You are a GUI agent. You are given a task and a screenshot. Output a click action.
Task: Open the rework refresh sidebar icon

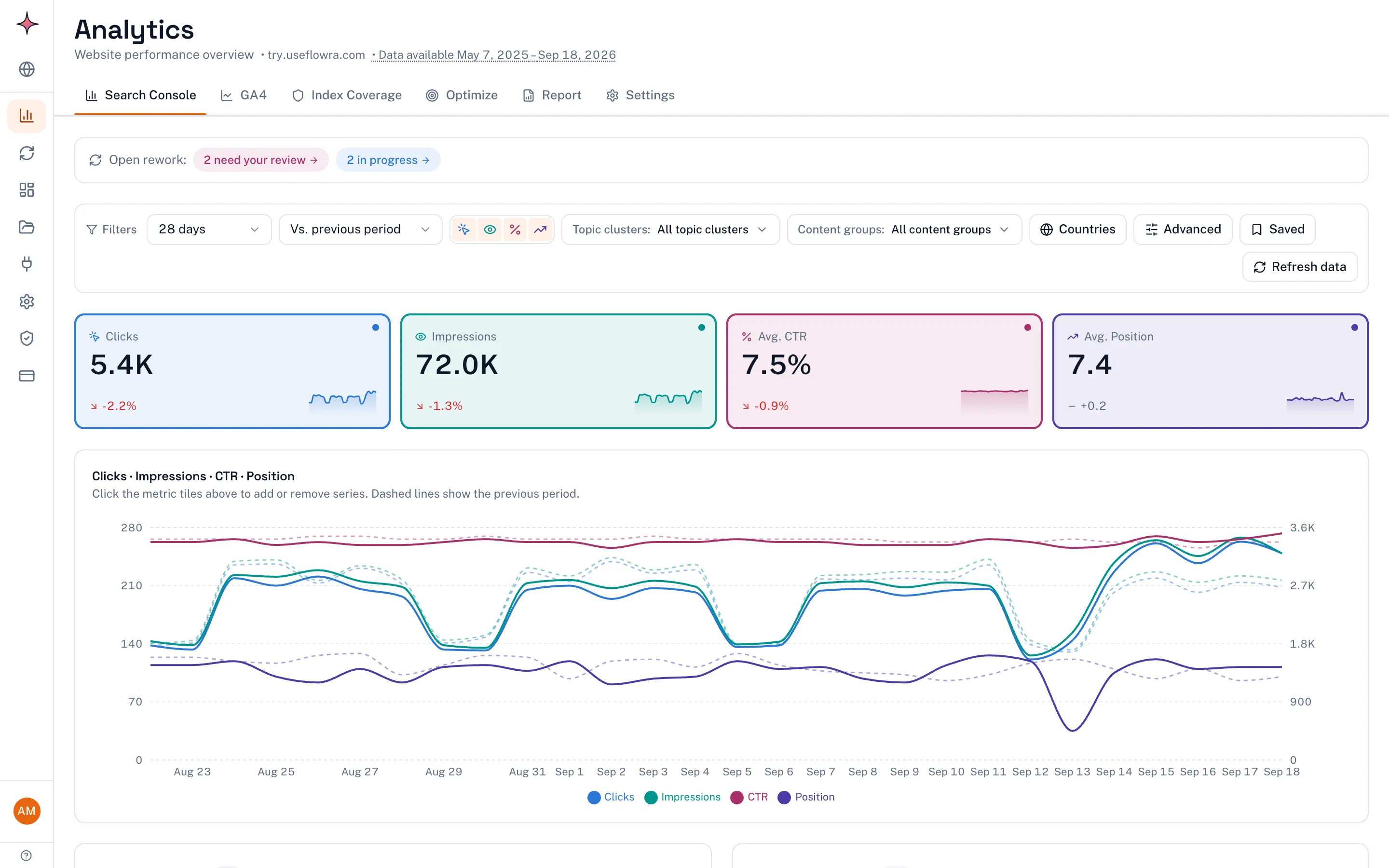point(27,153)
